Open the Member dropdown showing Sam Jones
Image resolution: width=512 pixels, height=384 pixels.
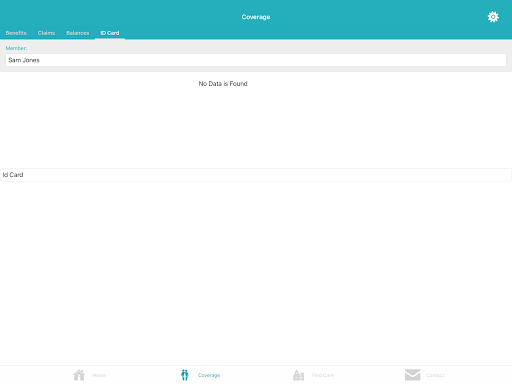pos(256,60)
